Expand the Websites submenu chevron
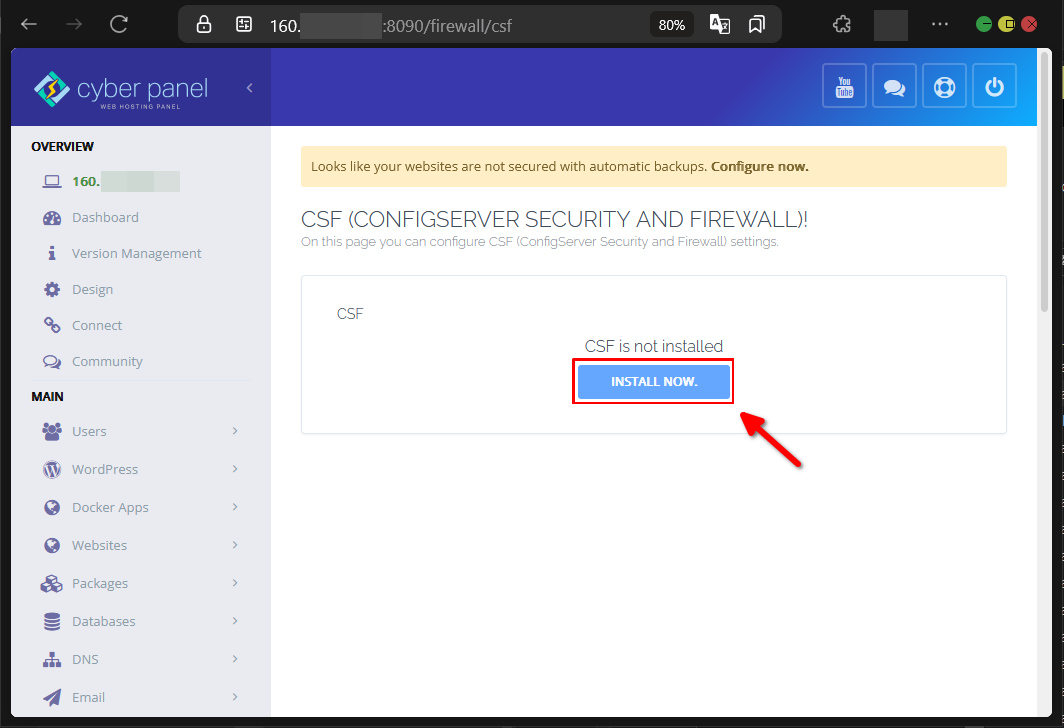 (x=235, y=545)
